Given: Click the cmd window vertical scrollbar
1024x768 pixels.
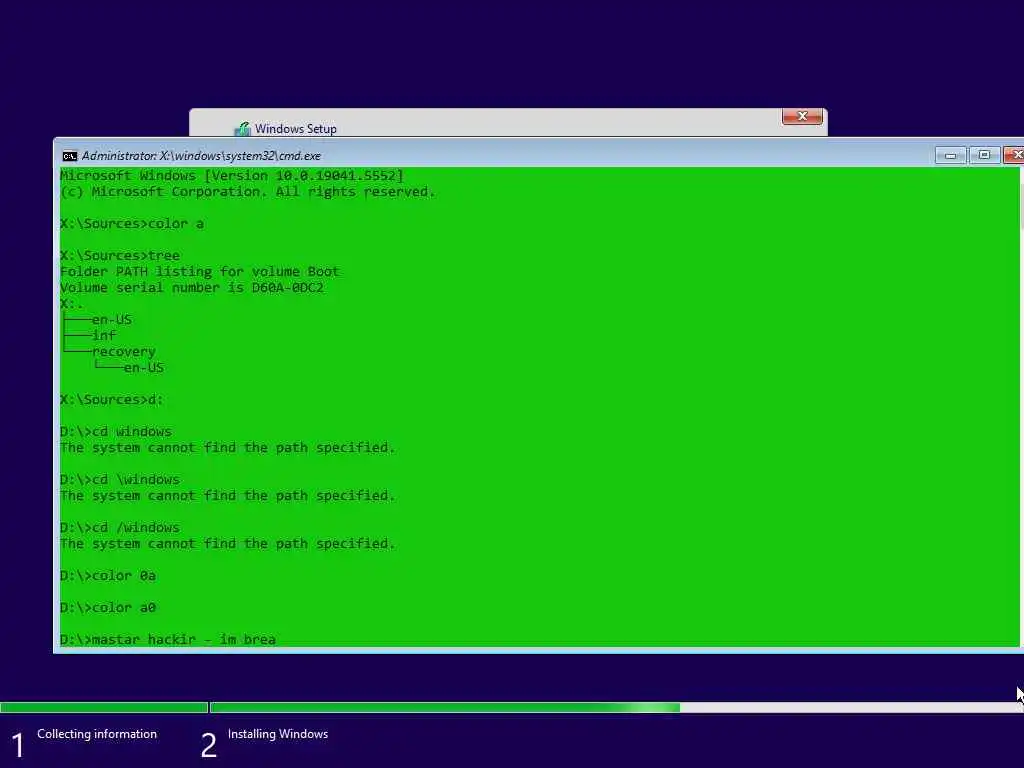Looking at the screenshot, I should click(x=1021, y=406).
